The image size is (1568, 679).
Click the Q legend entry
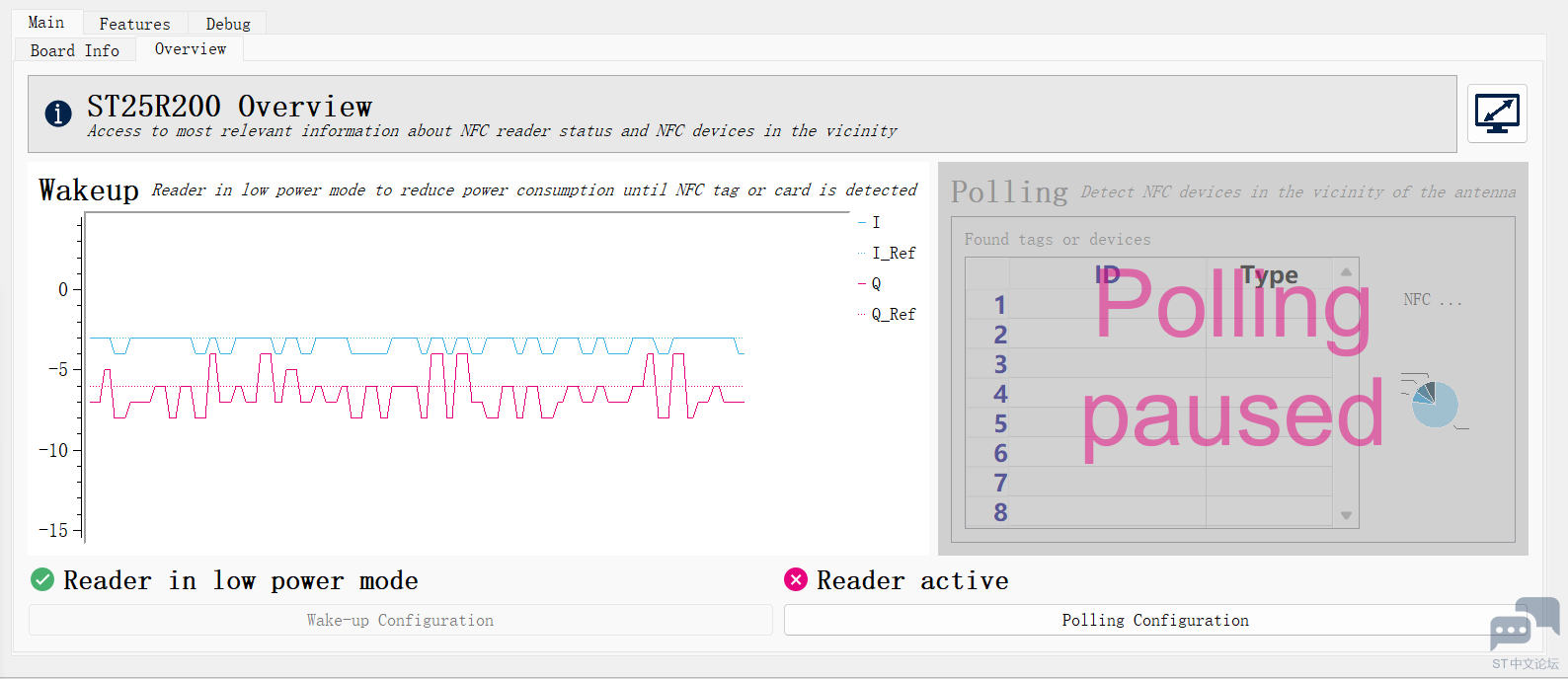coord(870,283)
